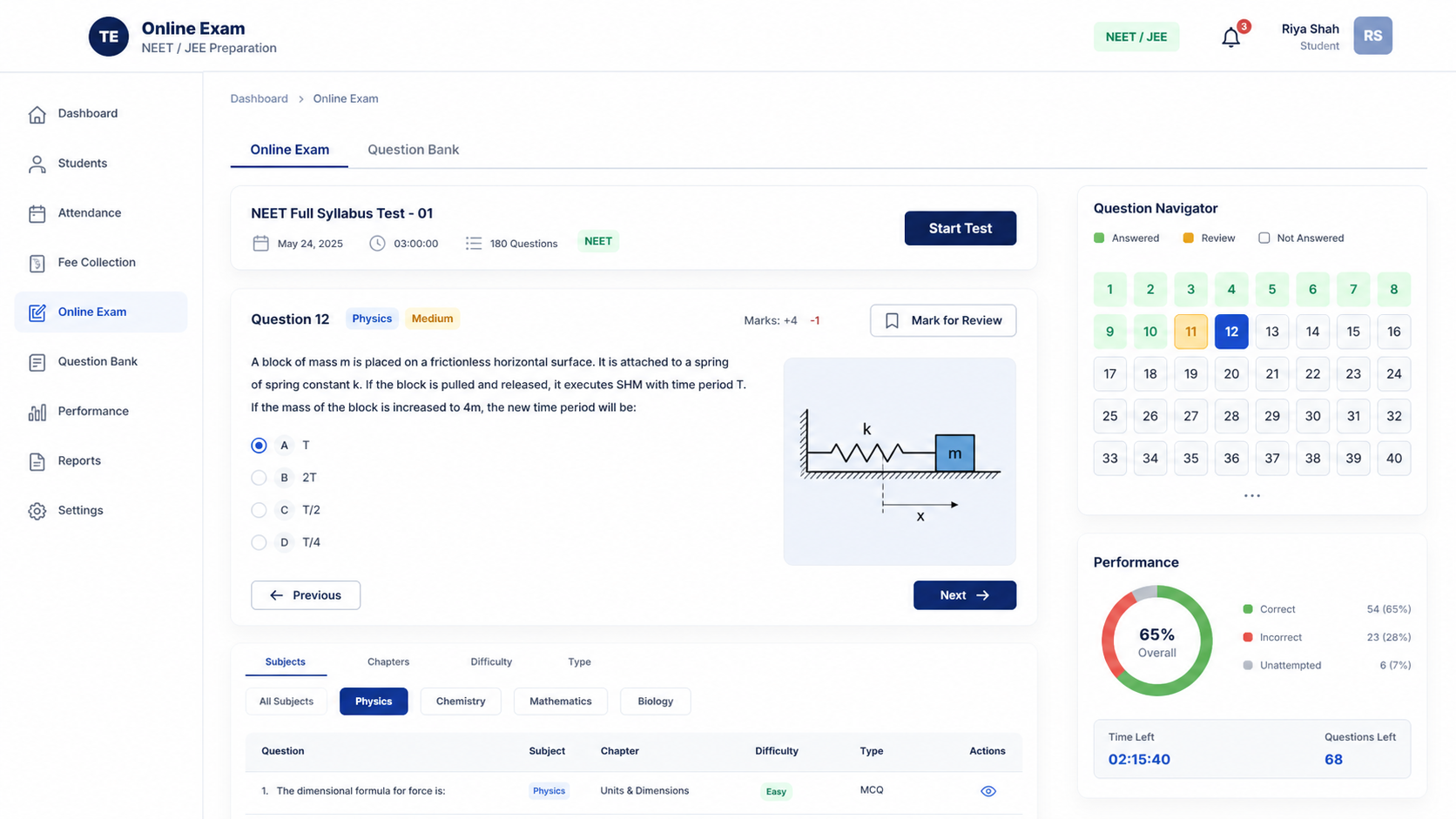Image resolution: width=1456 pixels, height=819 pixels.
Task: Mark question for review
Action: (x=942, y=320)
